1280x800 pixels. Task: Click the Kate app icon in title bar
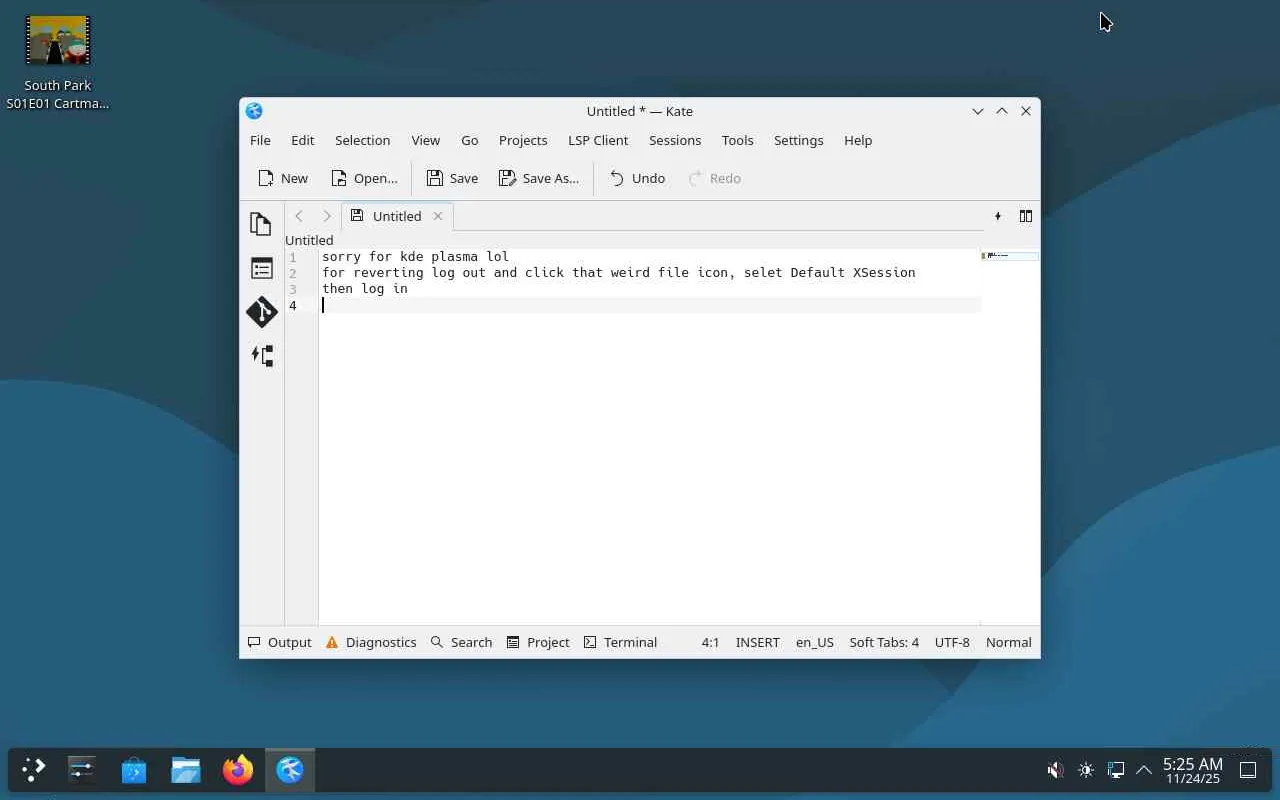(254, 111)
